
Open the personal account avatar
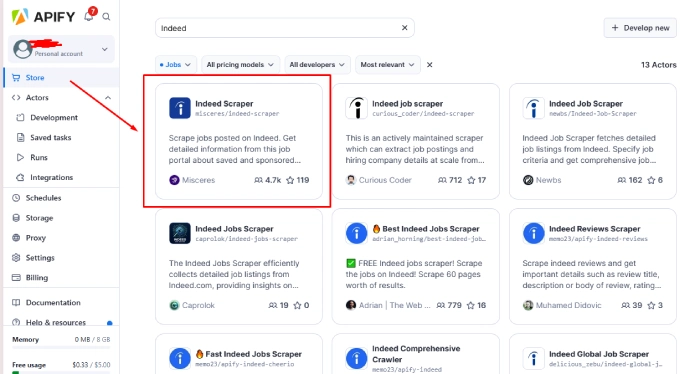[22, 49]
